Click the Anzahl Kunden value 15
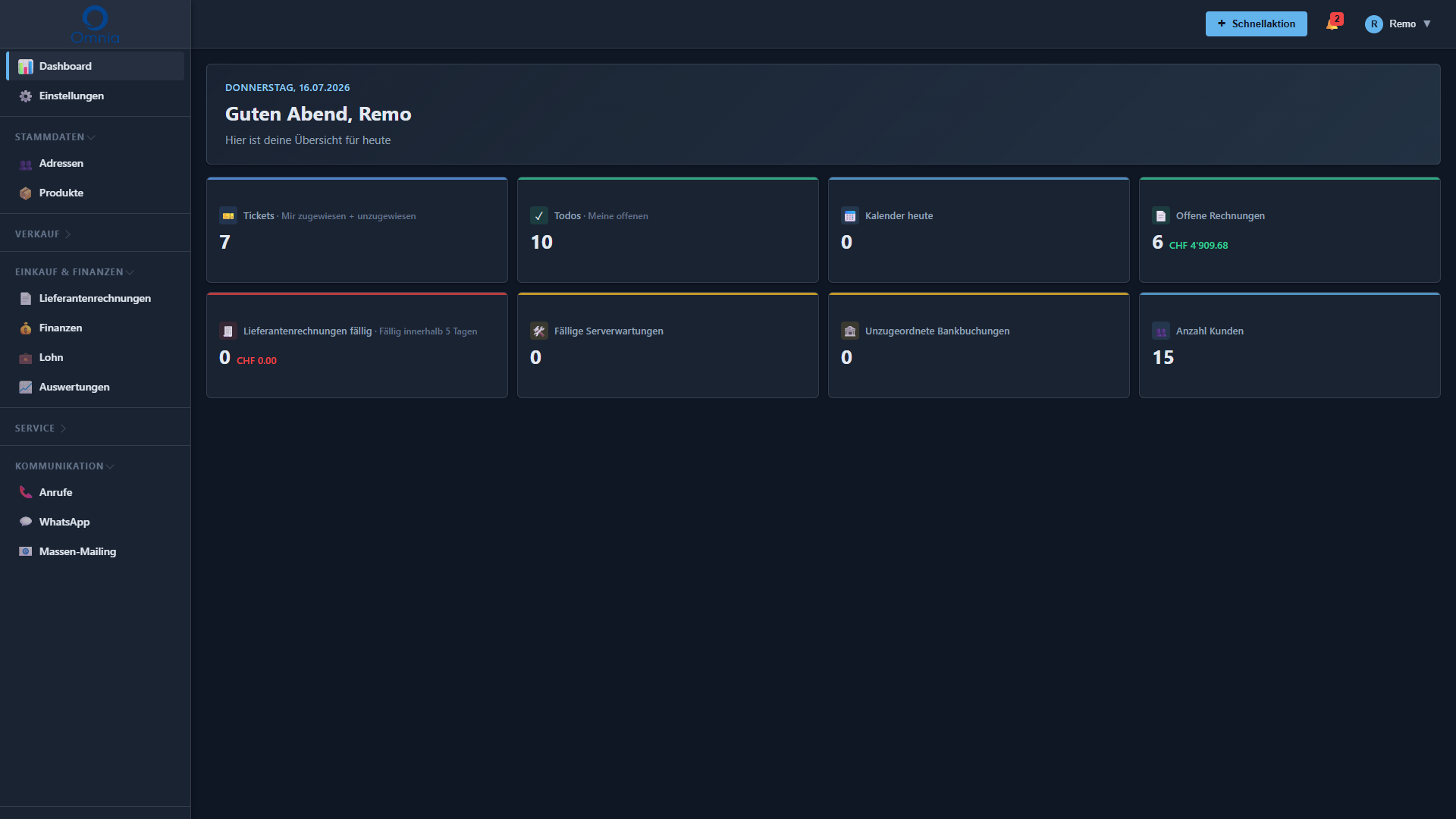The image size is (1456, 819). 1163,358
